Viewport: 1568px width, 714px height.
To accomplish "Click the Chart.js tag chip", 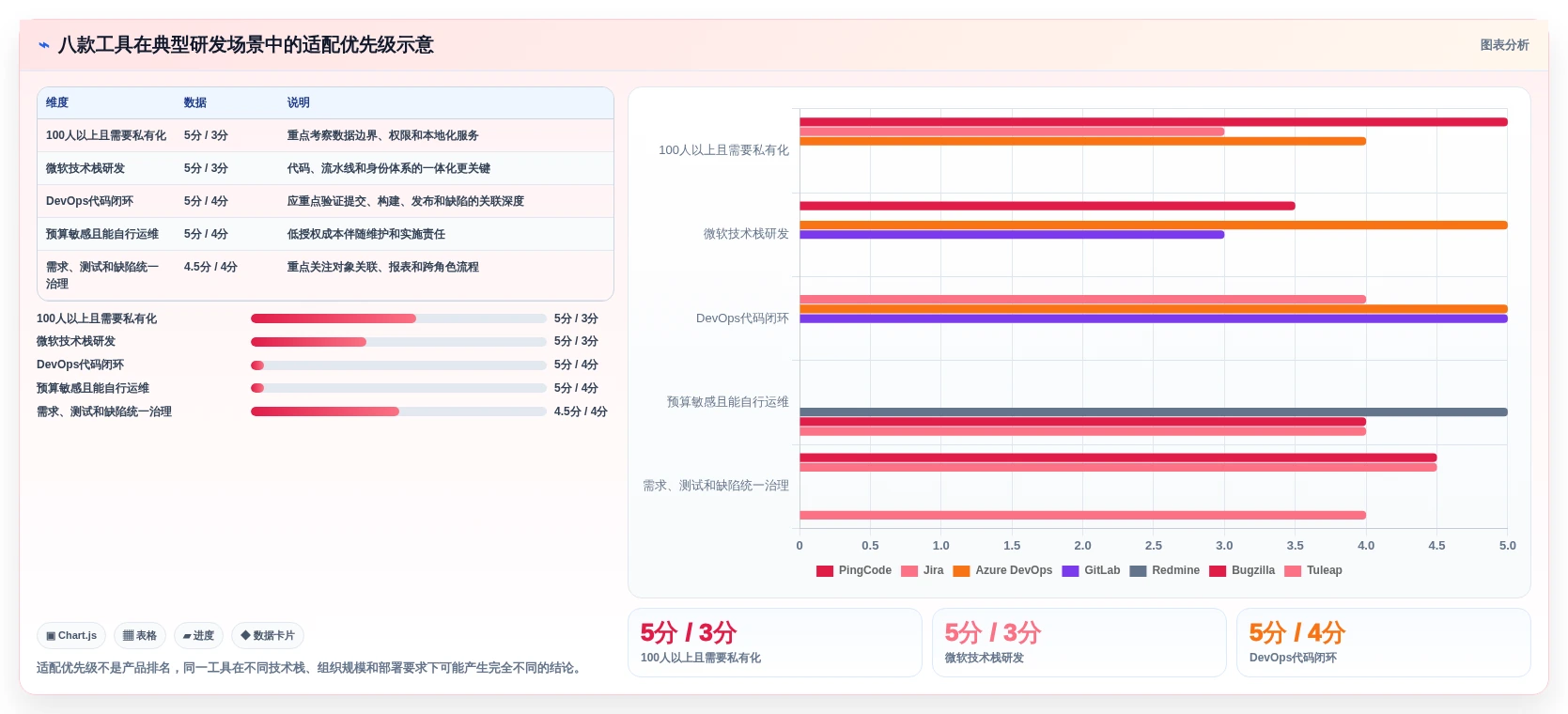I will [71, 636].
